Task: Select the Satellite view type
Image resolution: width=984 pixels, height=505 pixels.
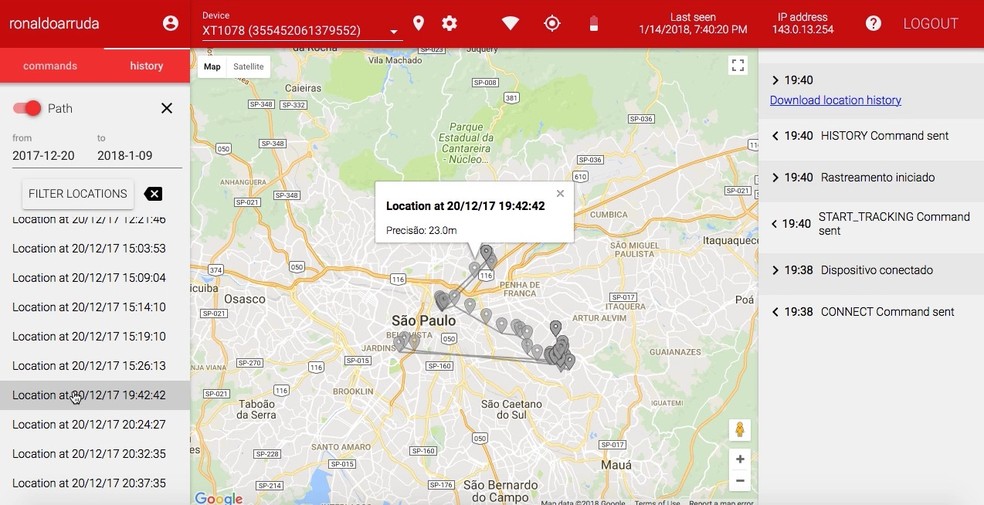Action: pos(249,66)
